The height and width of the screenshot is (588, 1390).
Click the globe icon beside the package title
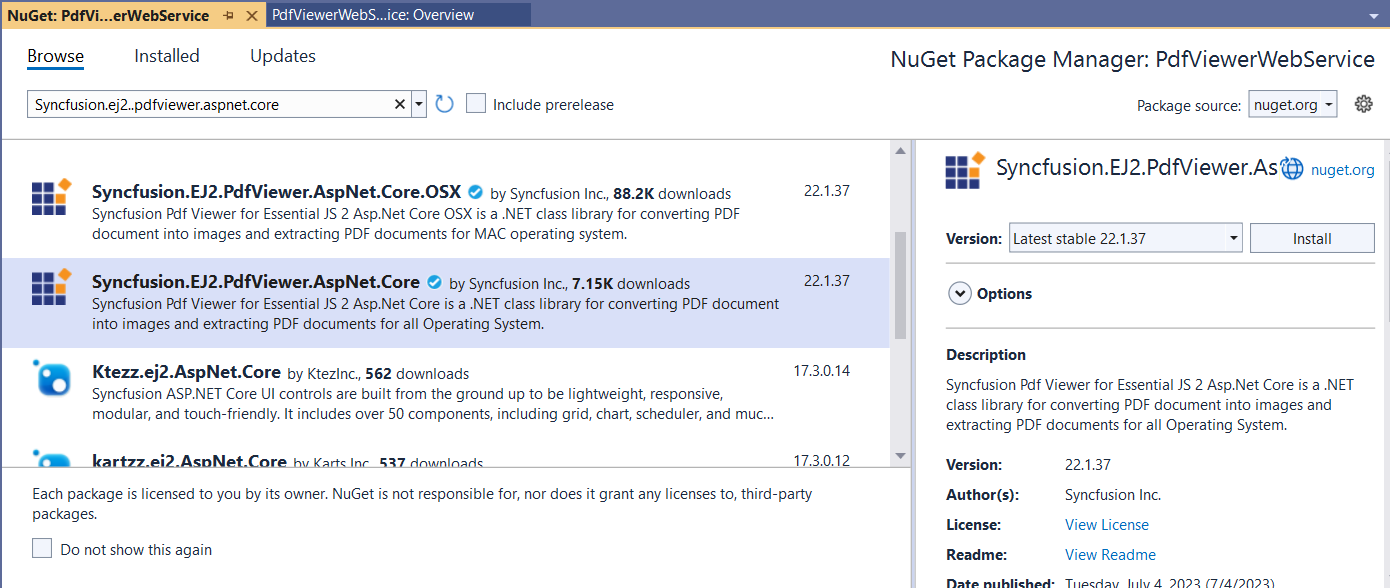1292,167
